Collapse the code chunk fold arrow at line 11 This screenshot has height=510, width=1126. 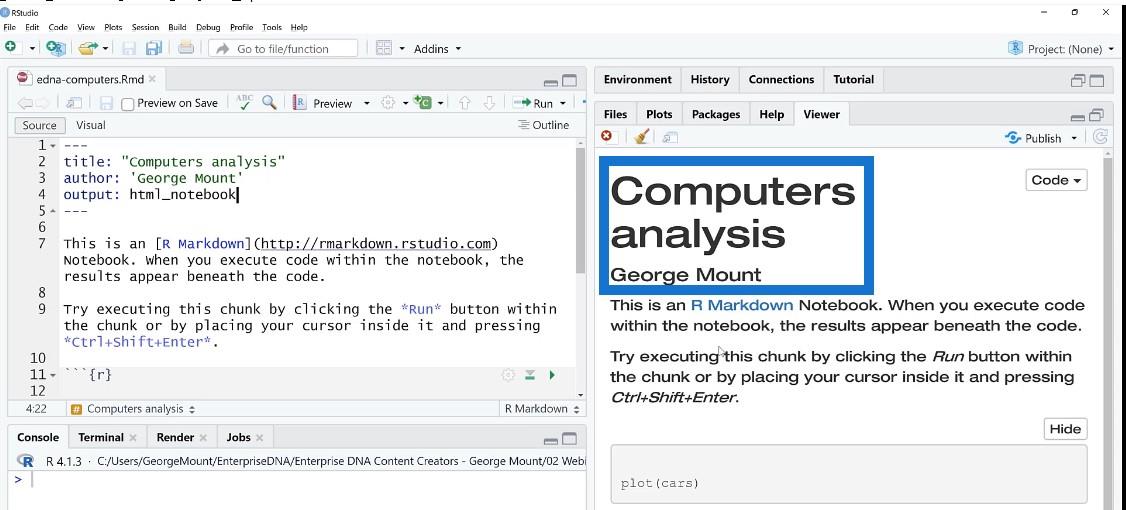click(x=53, y=375)
